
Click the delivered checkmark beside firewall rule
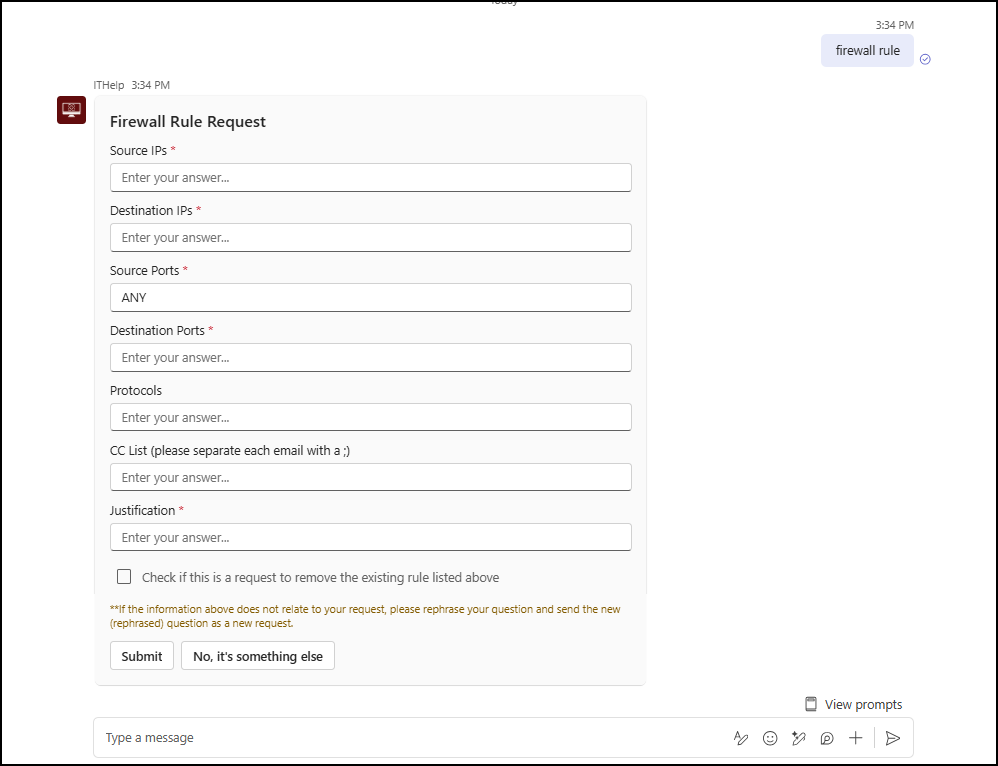coord(925,58)
